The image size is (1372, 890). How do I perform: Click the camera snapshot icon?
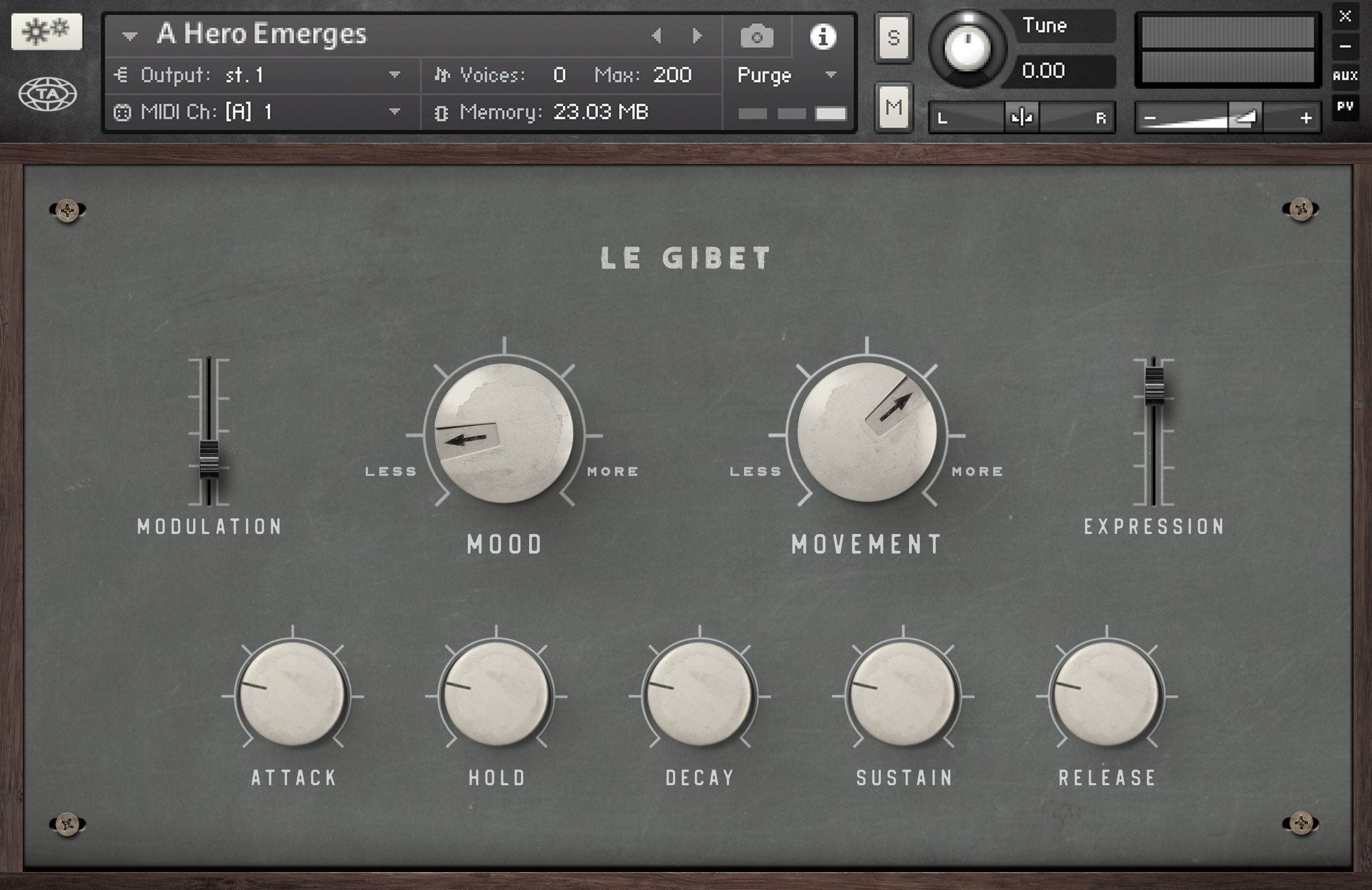(757, 37)
